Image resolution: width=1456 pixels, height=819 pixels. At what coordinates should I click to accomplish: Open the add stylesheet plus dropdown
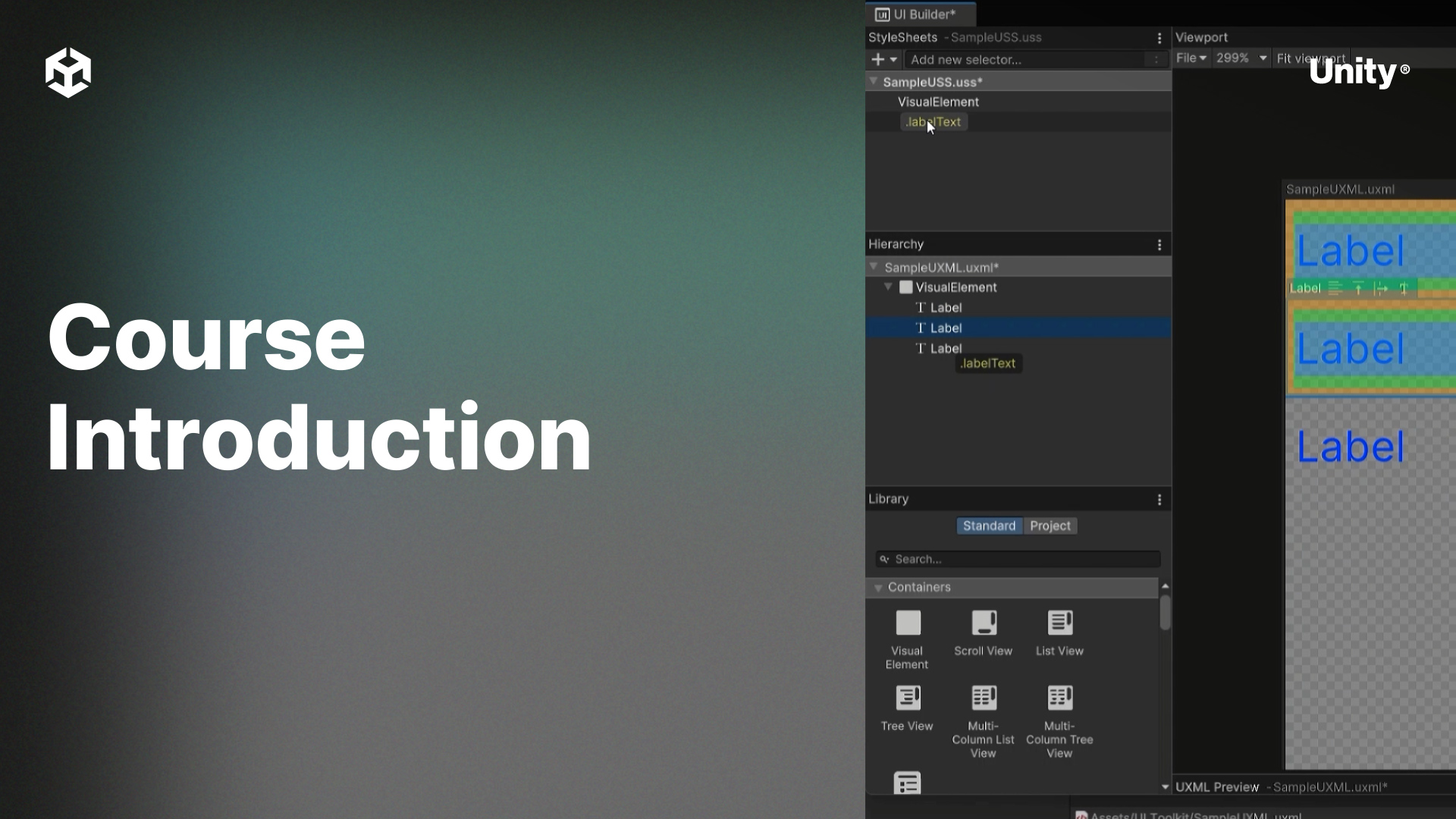(883, 59)
